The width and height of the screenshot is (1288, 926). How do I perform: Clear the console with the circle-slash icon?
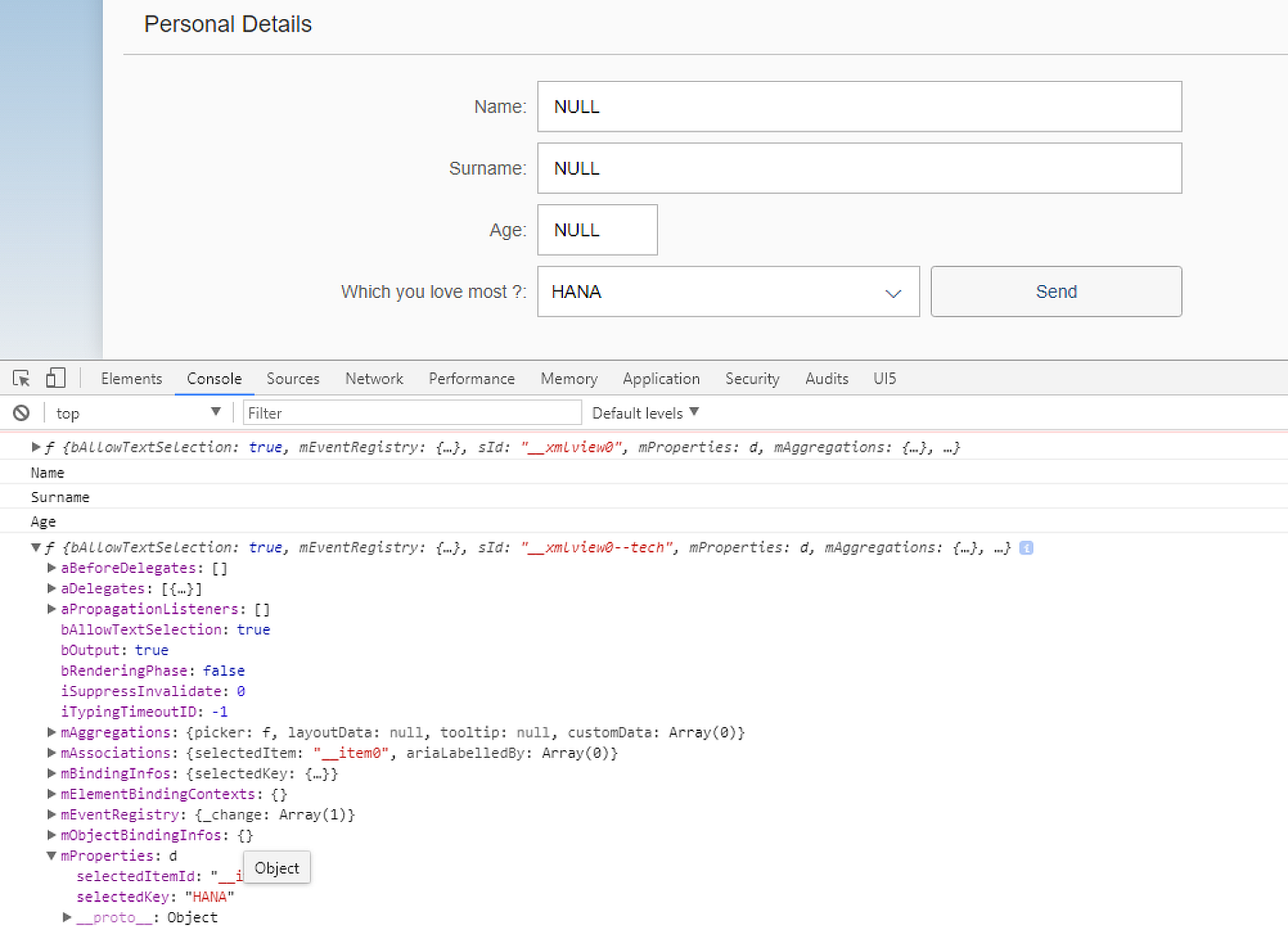click(21, 412)
